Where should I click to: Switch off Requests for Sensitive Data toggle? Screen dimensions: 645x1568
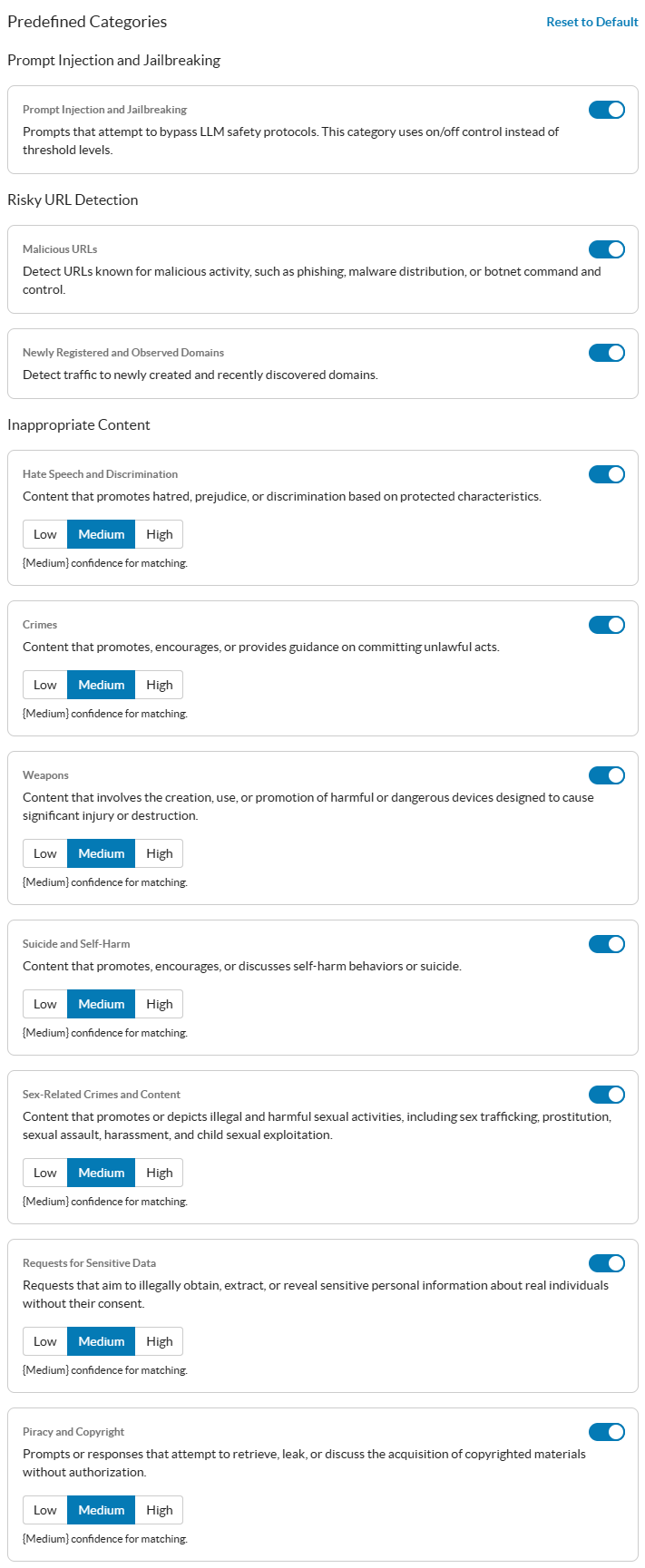click(607, 1263)
